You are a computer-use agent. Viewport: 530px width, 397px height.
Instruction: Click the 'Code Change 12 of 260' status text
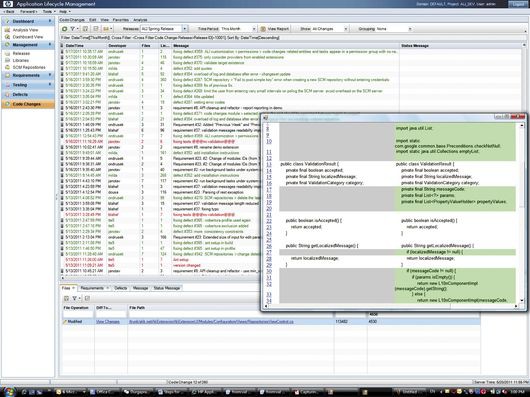coord(188,382)
